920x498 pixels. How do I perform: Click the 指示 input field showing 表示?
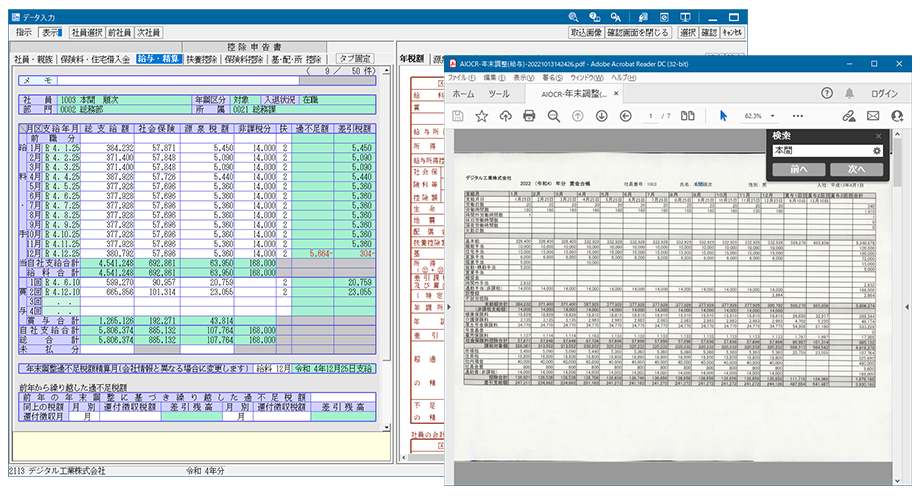coord(50,33)
